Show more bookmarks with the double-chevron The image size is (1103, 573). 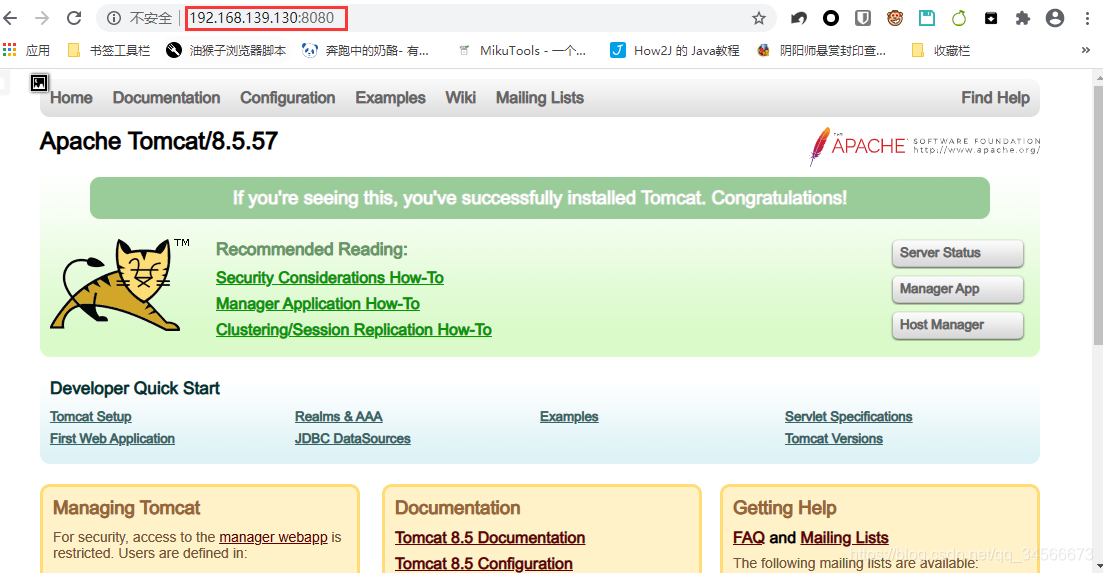[1086, 50]
